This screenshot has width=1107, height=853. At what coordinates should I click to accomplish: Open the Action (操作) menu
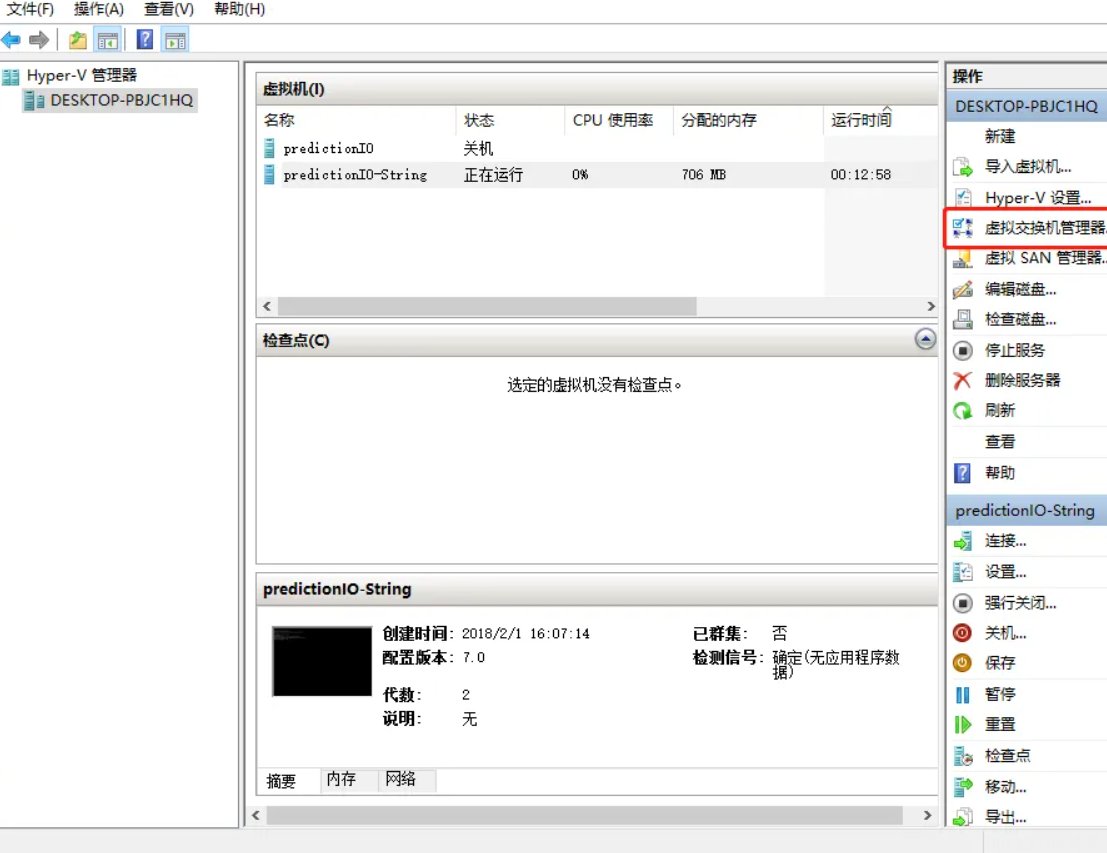(x=99, y=9)
